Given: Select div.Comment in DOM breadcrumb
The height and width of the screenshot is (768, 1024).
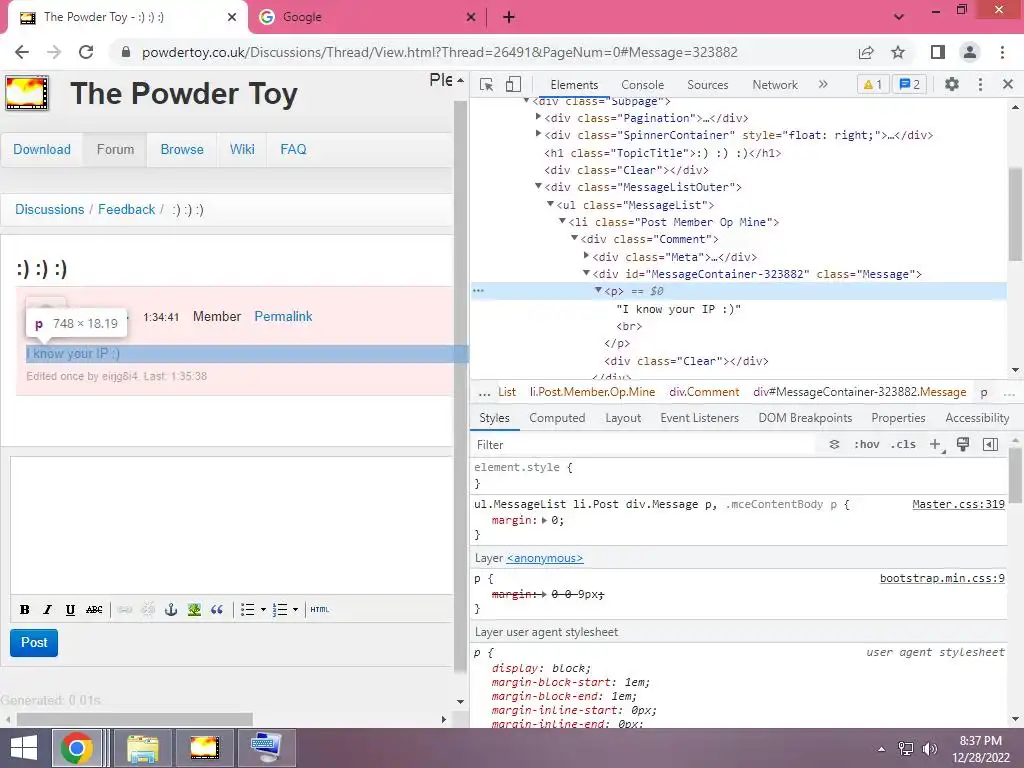Looking at the screenshot, I should 704,392.
